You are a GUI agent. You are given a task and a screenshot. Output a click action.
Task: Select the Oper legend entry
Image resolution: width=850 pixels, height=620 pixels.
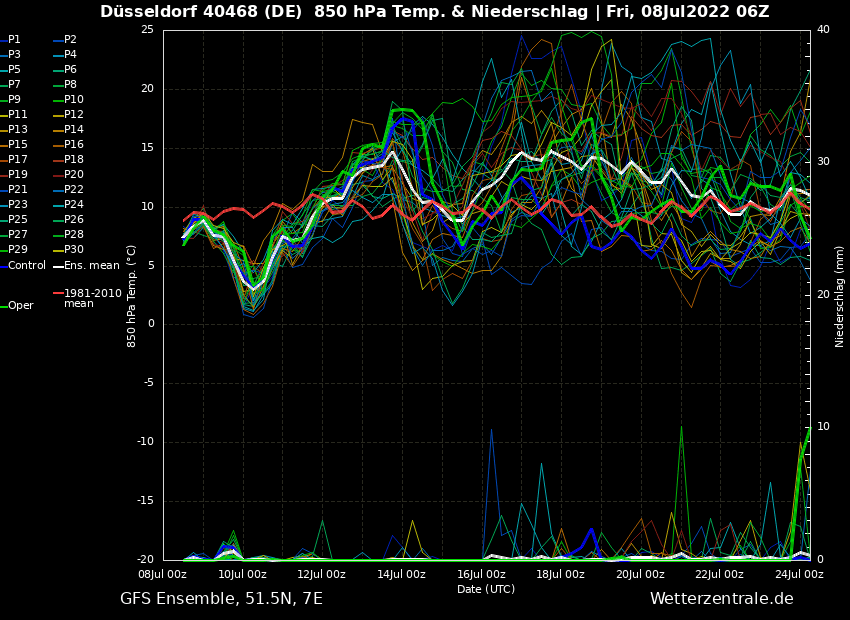20,306
